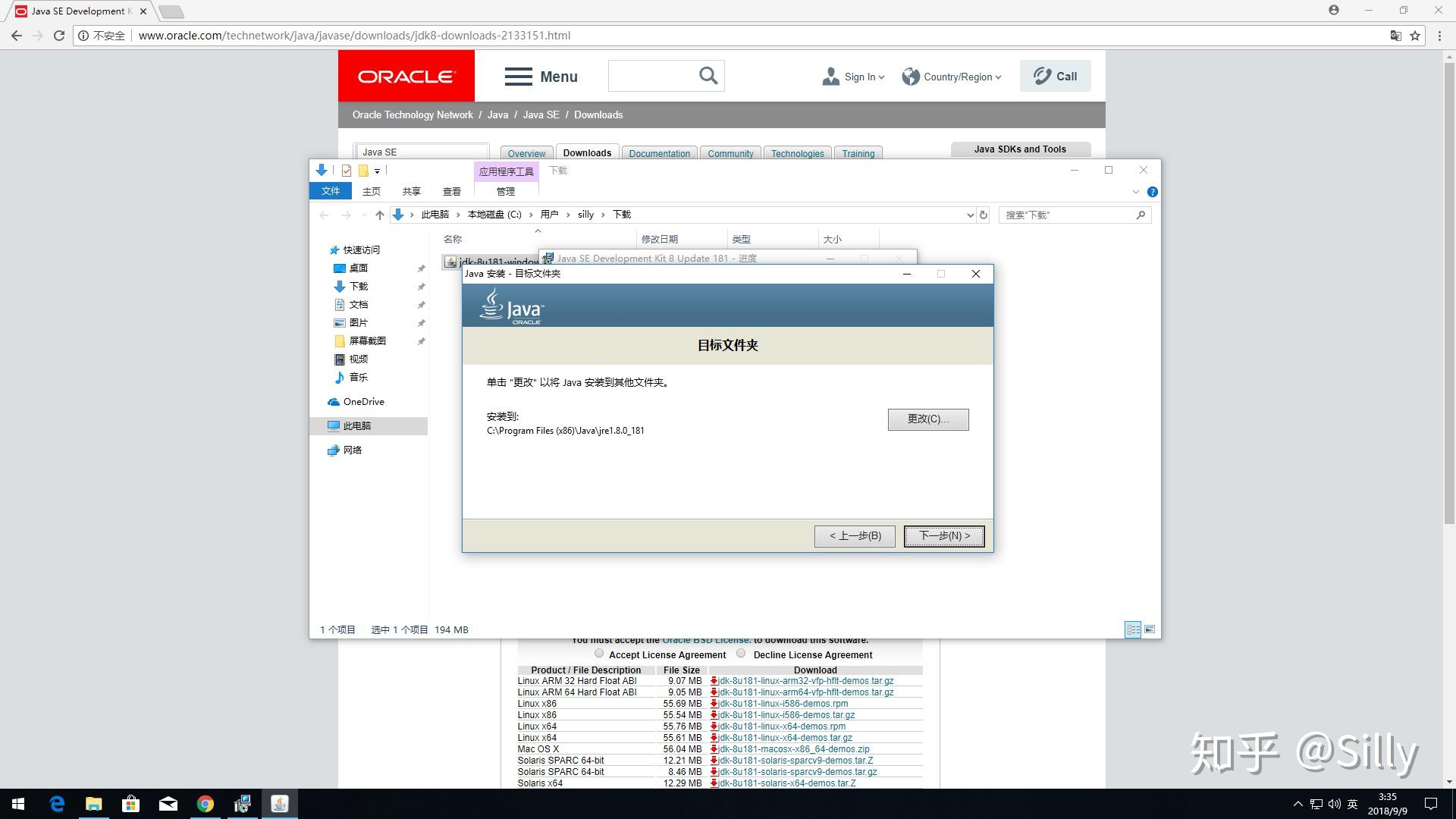The image size is (1456, 819).
Task: Select 图片 in navigation pane
Action: 358,323
